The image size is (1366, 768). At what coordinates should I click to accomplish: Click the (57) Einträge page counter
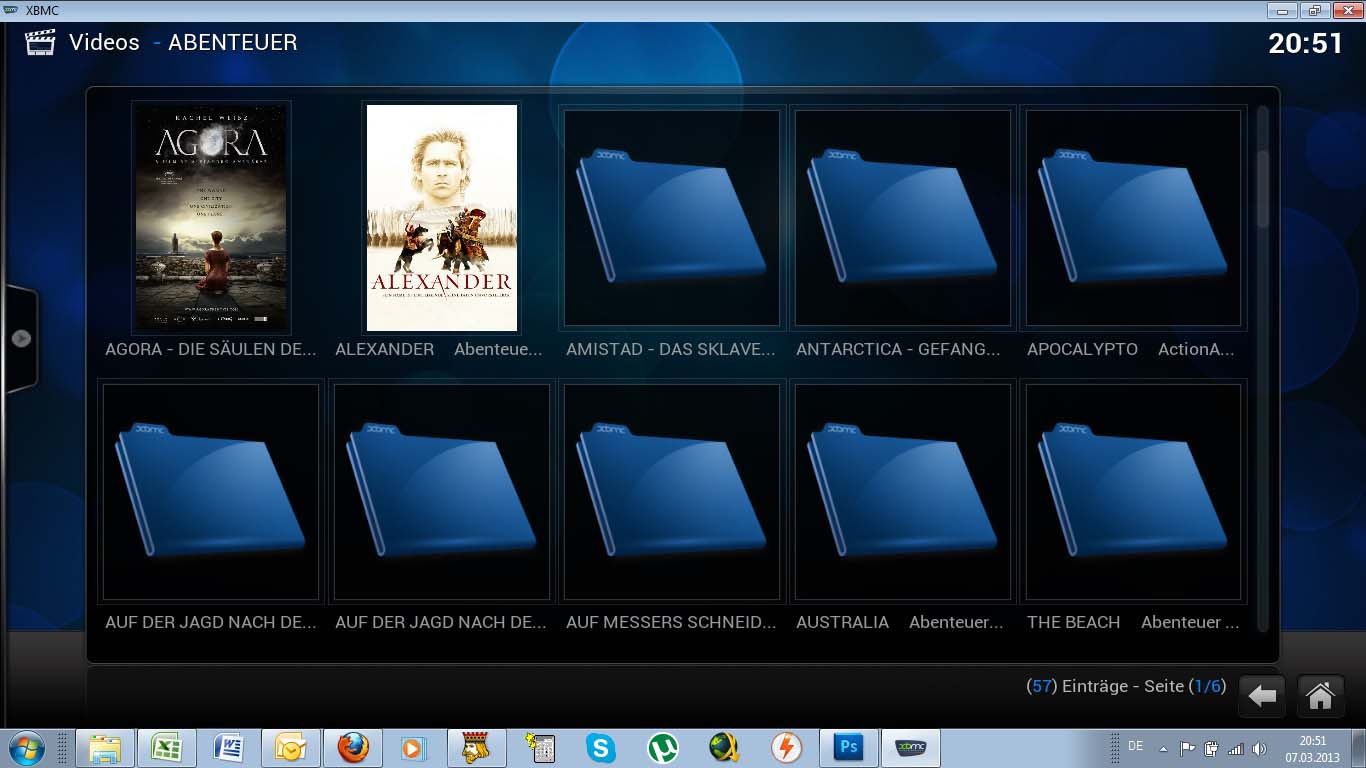1126,686
